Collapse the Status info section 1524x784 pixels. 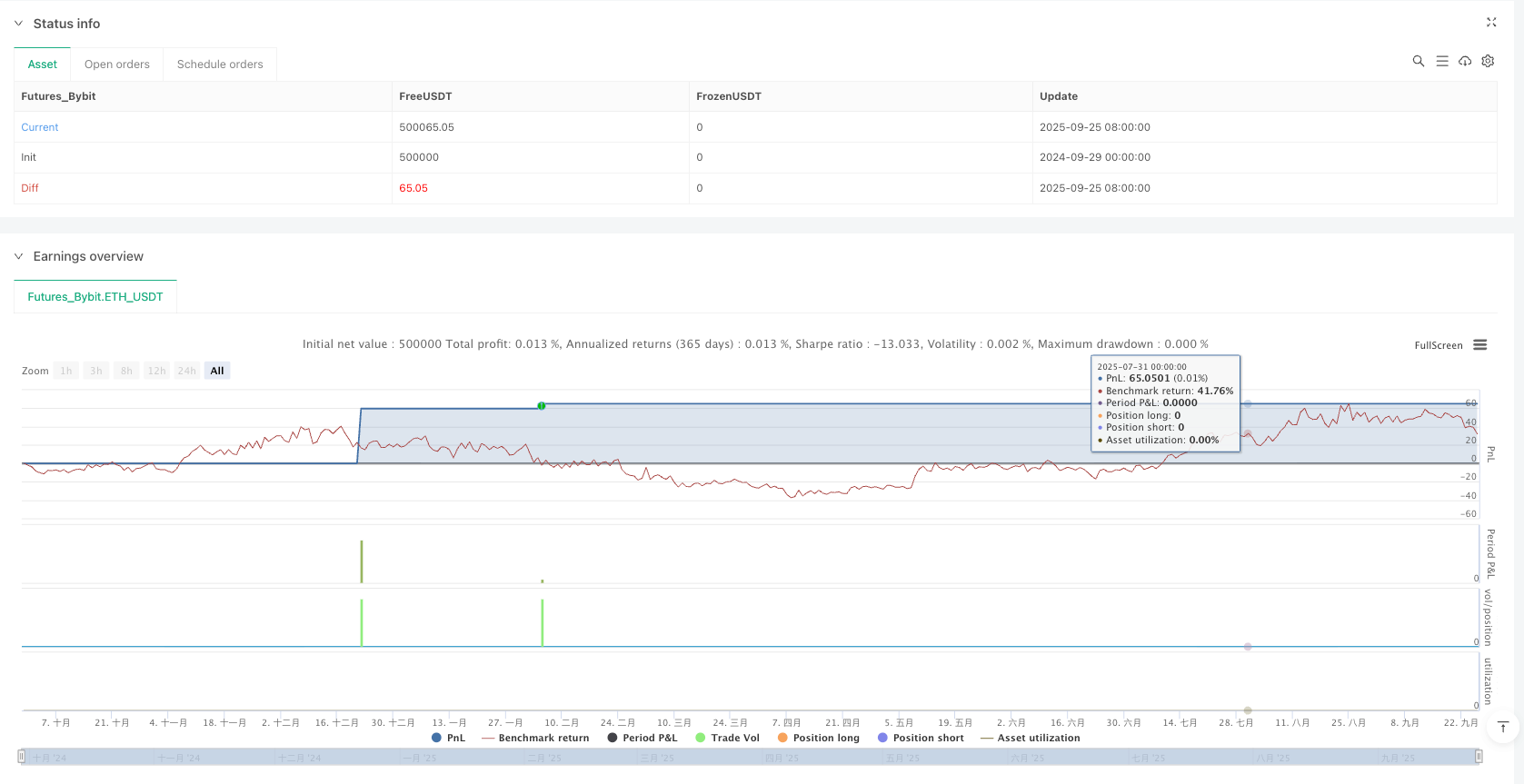pos(18,24)
